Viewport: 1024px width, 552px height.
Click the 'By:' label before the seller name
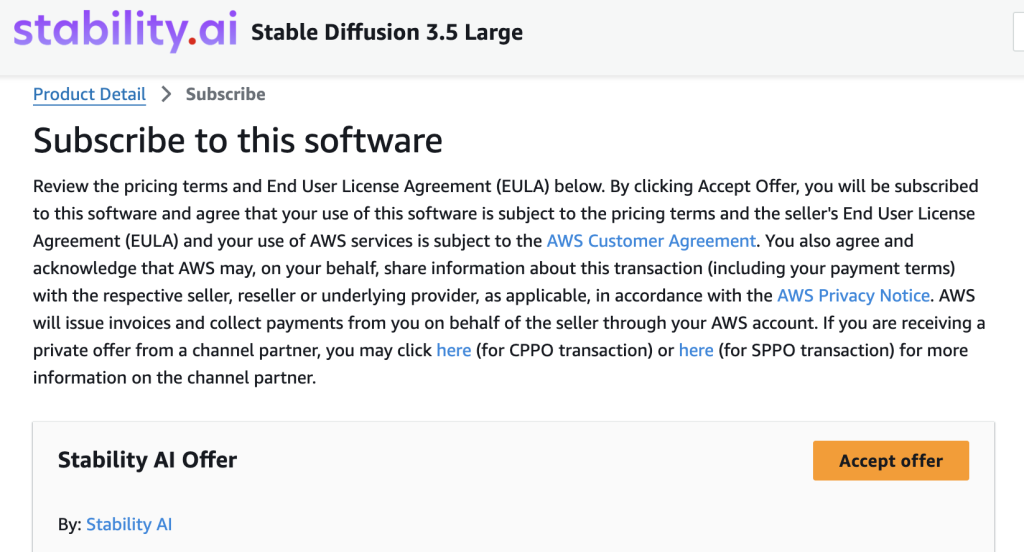tap(69, 525)
